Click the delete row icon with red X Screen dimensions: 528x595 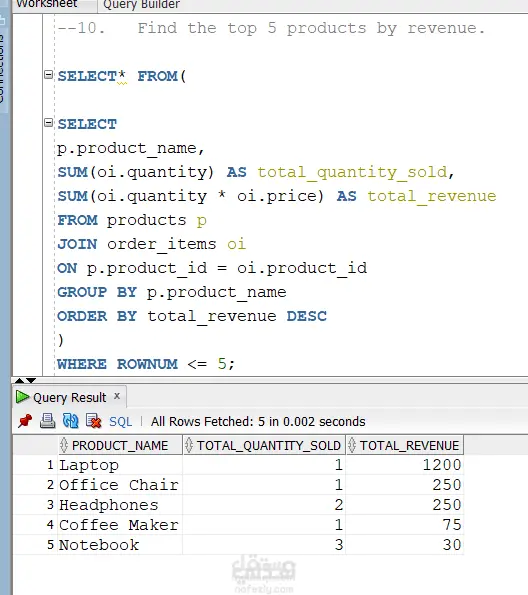(x=93, y=421)
